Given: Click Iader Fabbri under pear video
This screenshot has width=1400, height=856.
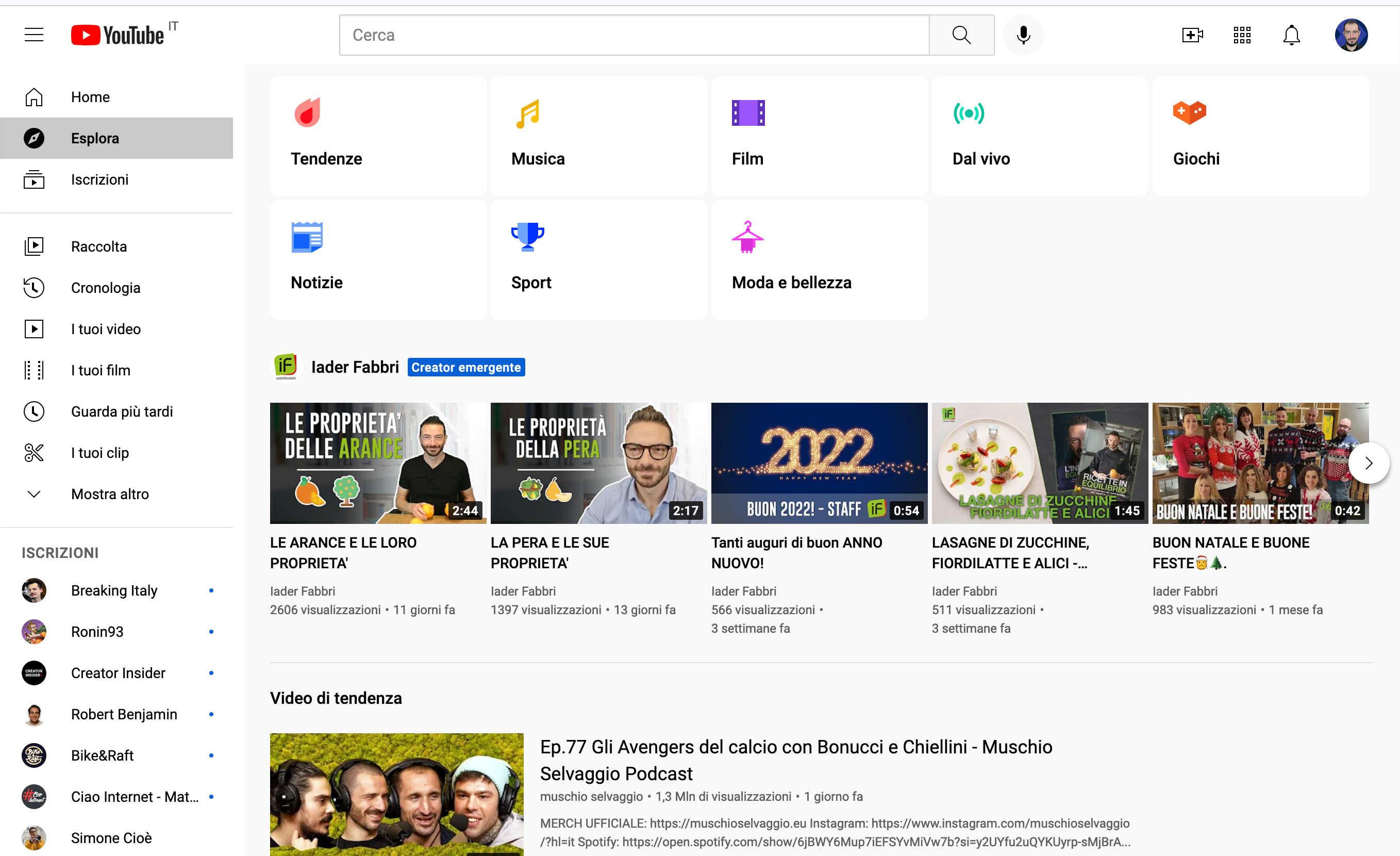Looking at the screenshot, I should (x=523, y=591).
